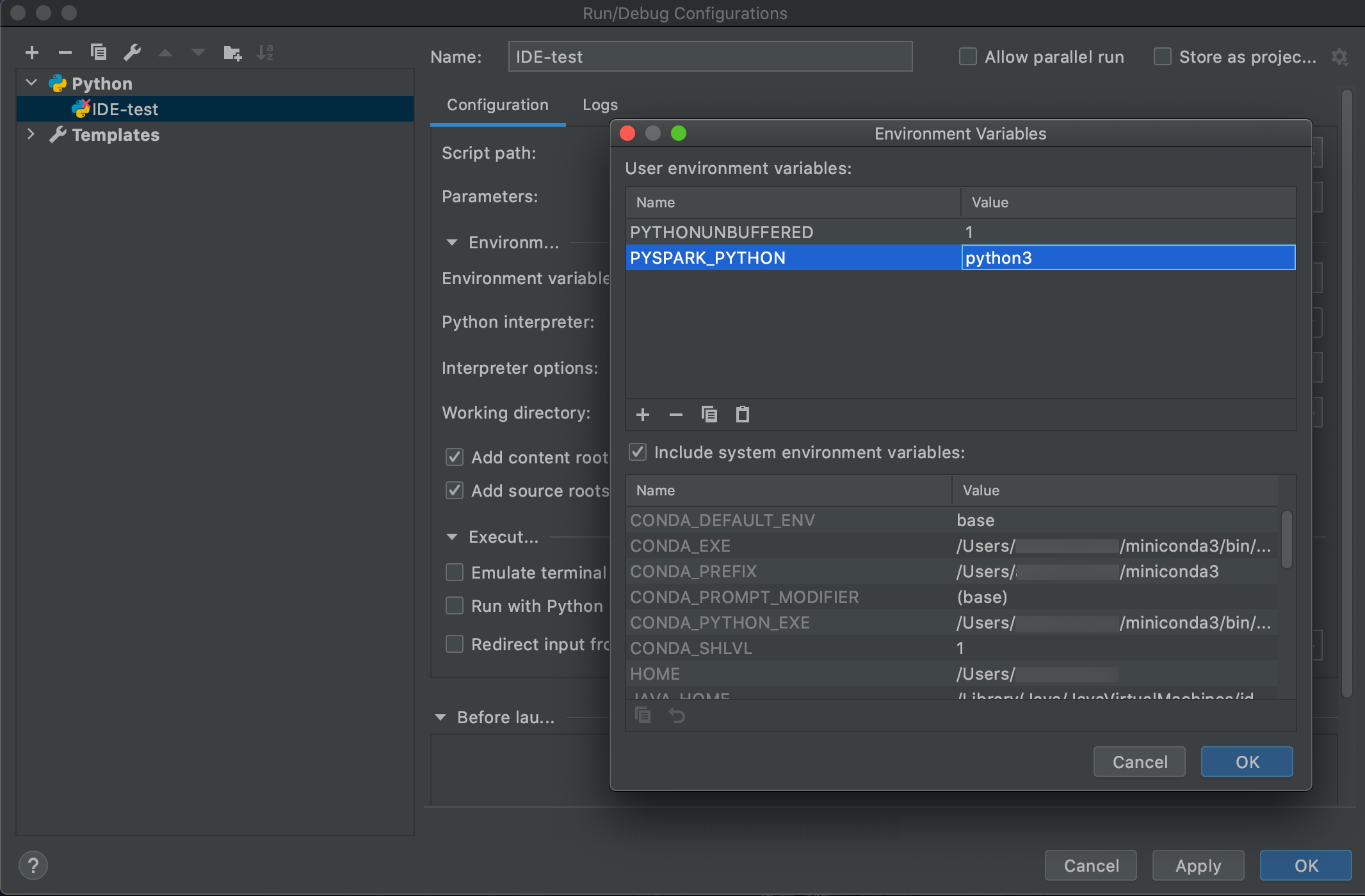The width and height of the screenshot is (1365, 896).
Task: Click the add new variable icon
Action: (642, 413)
